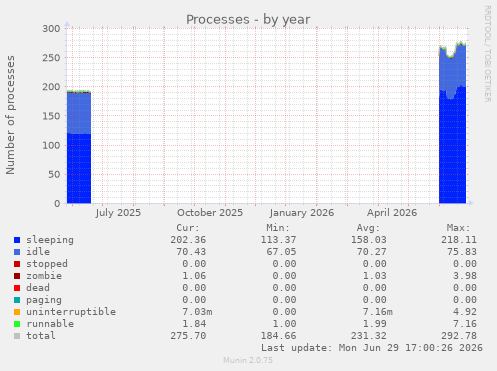Click total minimum value 184.66

(x=278, y=336)
